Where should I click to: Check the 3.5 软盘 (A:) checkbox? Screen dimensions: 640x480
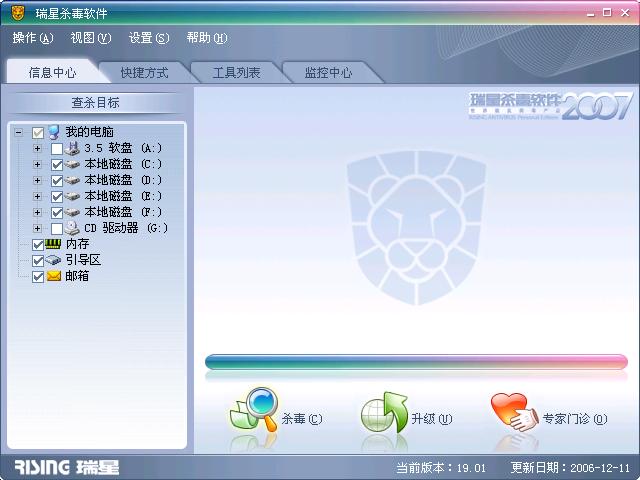click(x=57, y=149)
